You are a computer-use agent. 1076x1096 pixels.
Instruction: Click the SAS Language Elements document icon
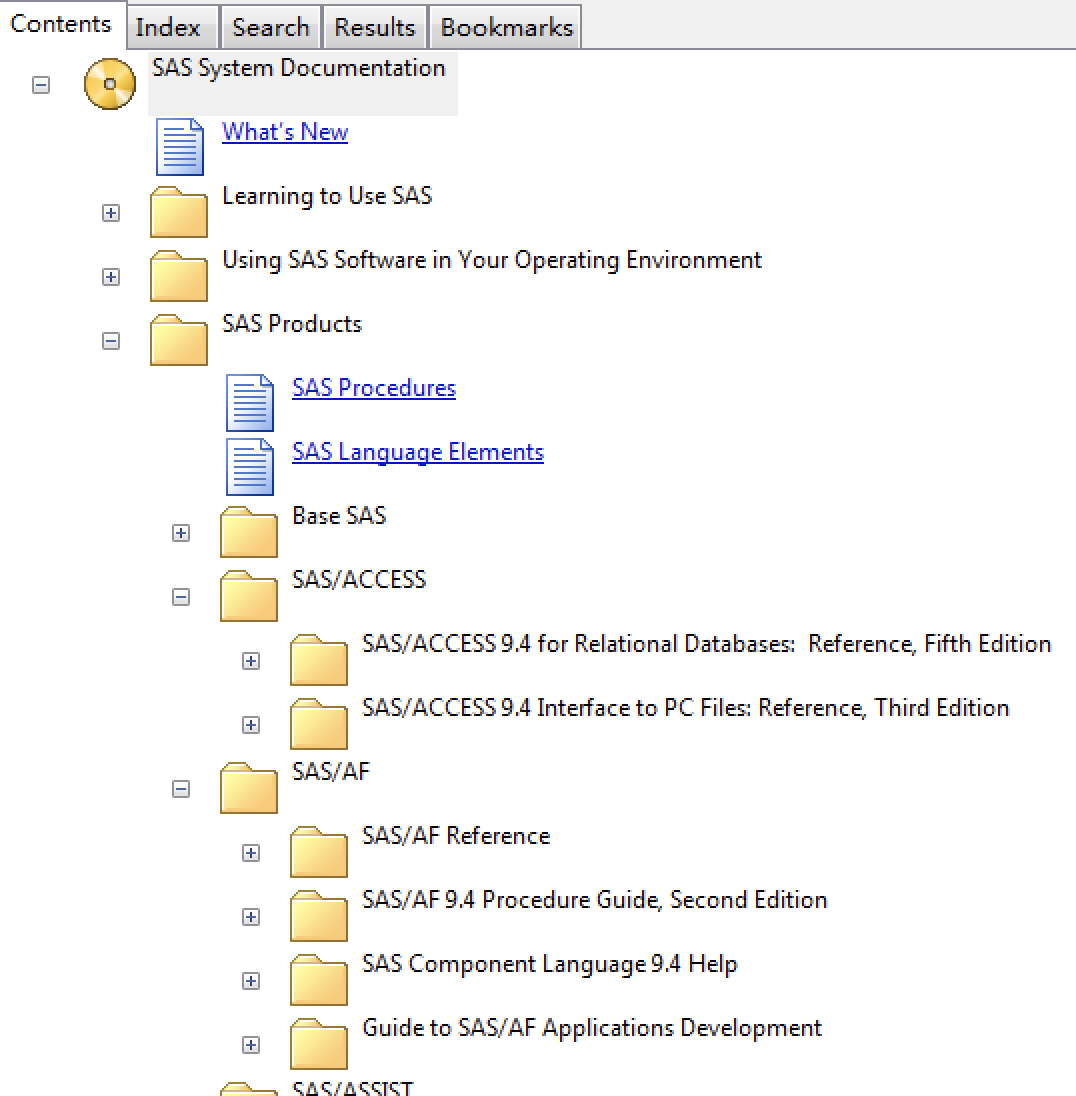[250, 467]
